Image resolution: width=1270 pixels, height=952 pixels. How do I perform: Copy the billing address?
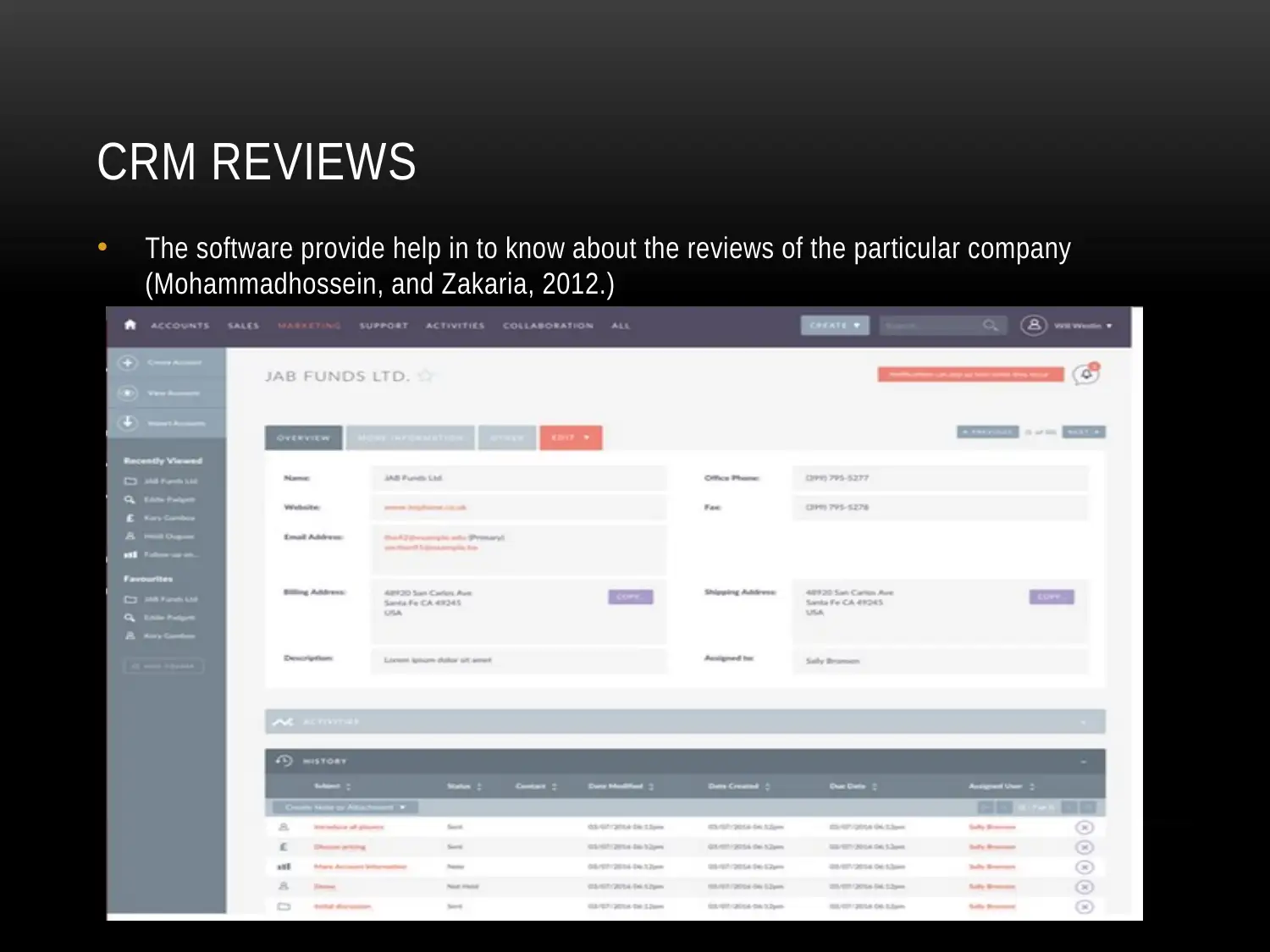click(630, 597)
